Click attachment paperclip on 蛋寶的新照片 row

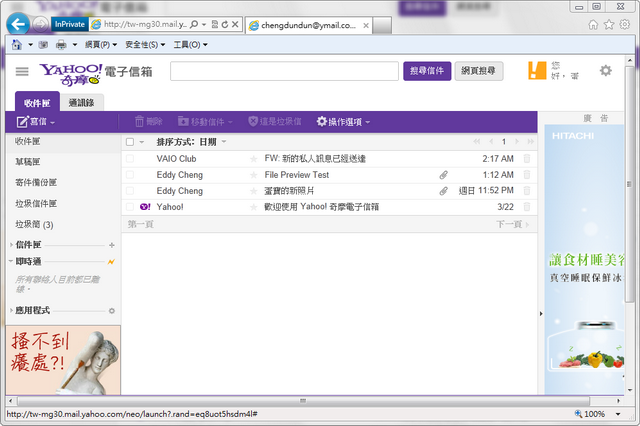[x=443, y=191]
